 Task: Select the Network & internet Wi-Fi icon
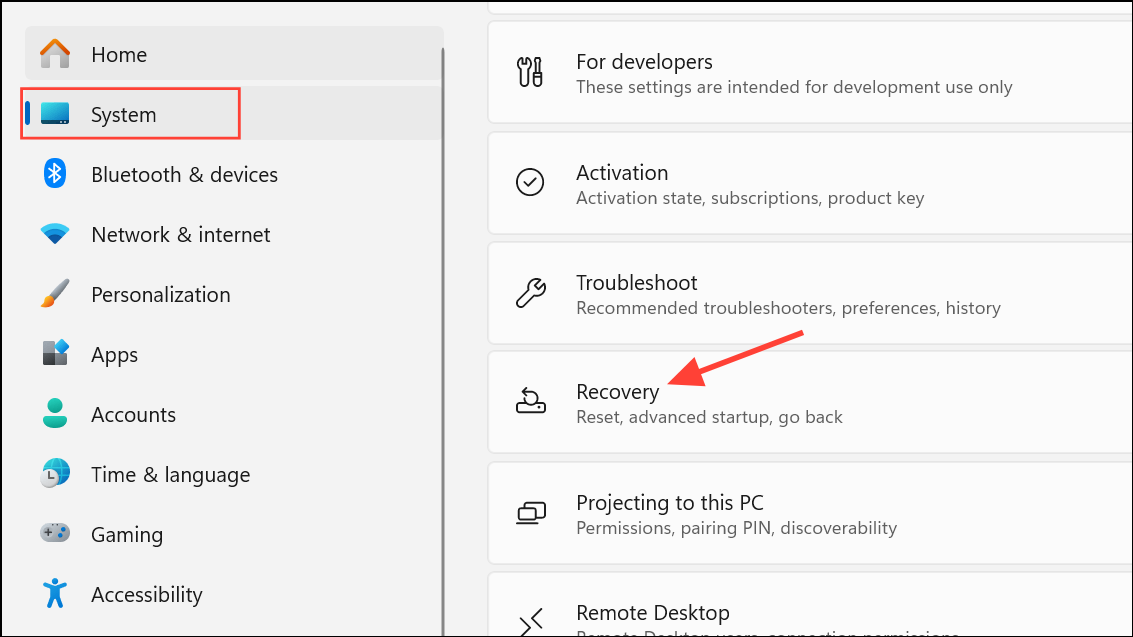click(x=54, y=234)
